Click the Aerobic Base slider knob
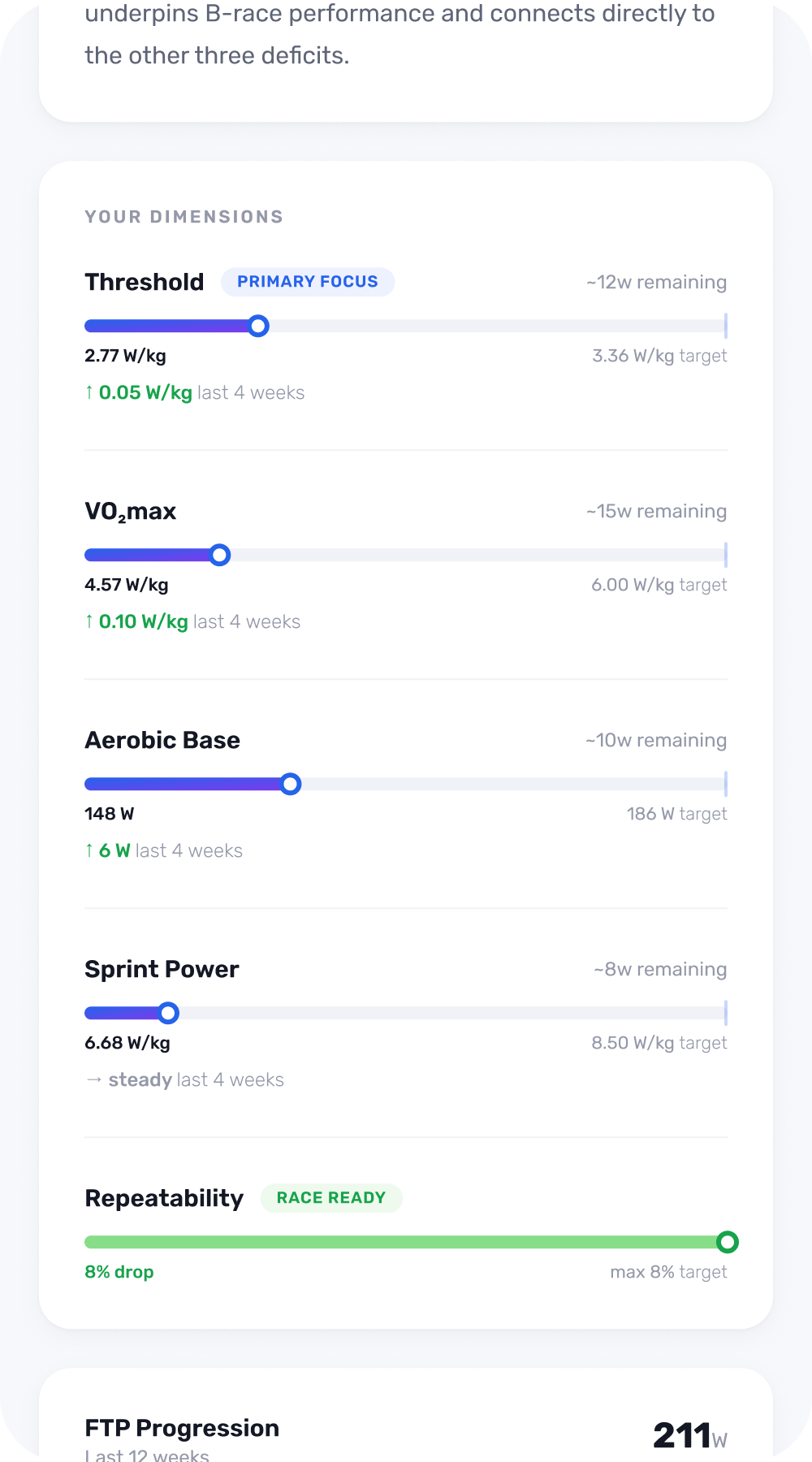The width and height of the screenshot is (812, 1462). tap(291, 784)
